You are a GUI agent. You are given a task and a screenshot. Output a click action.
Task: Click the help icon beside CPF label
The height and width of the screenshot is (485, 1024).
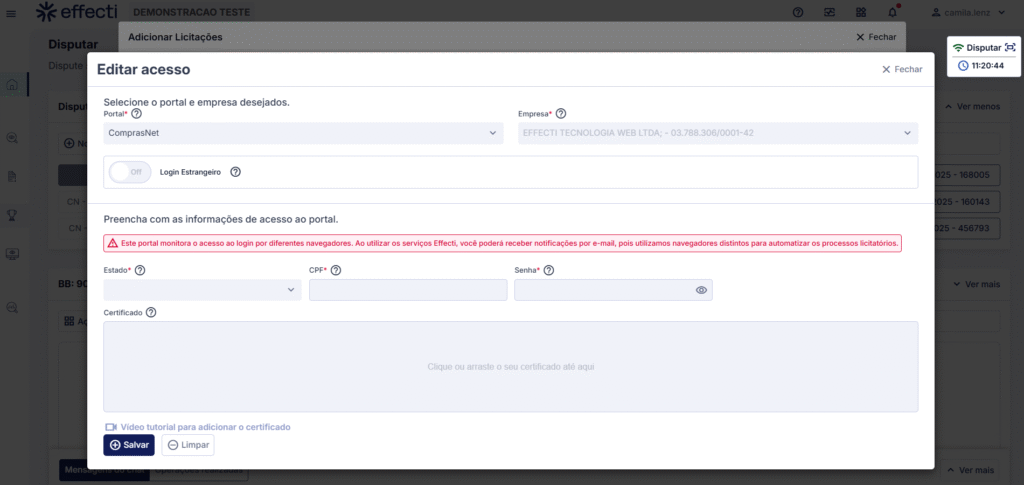(336, 270)
